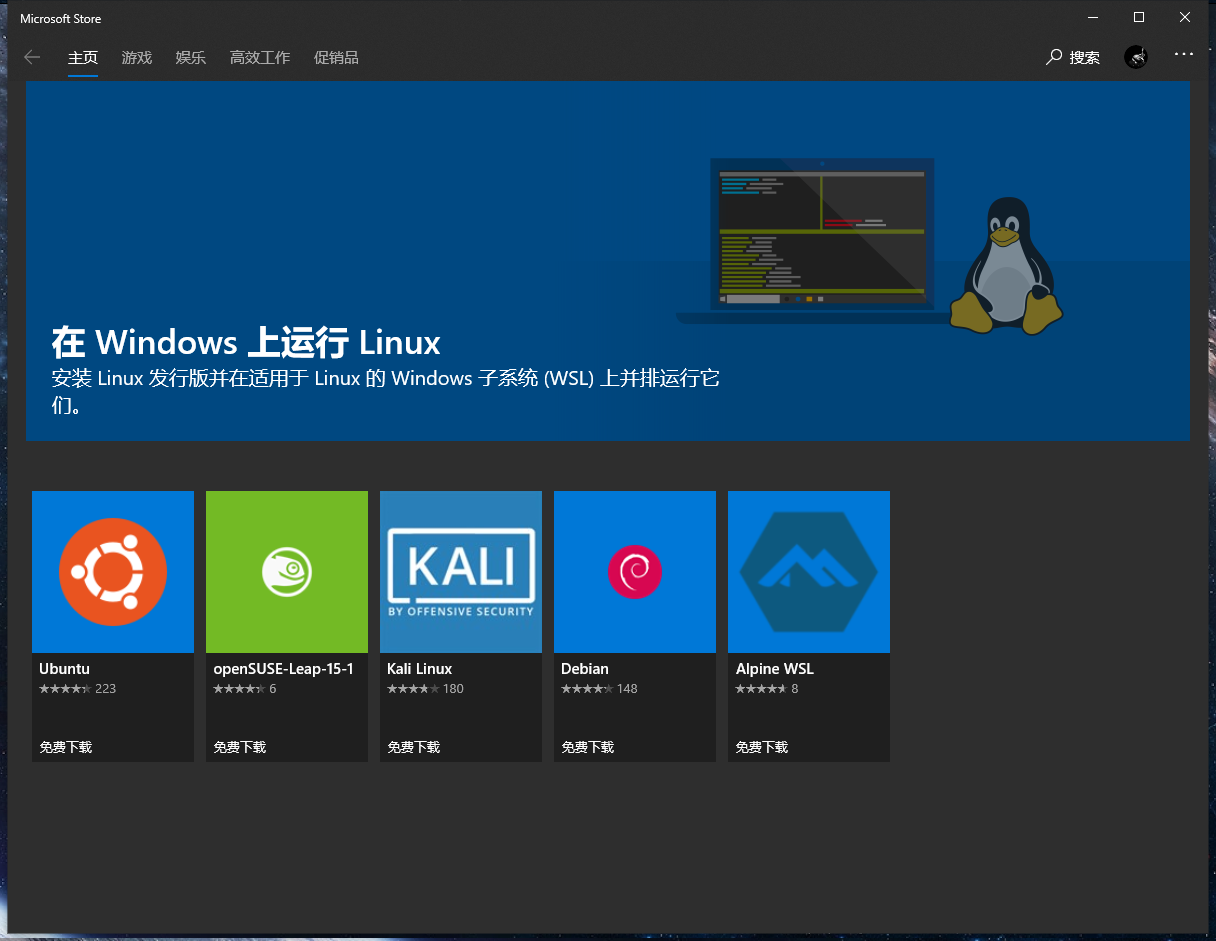Click Debian's star rating 148

[600, 689]
